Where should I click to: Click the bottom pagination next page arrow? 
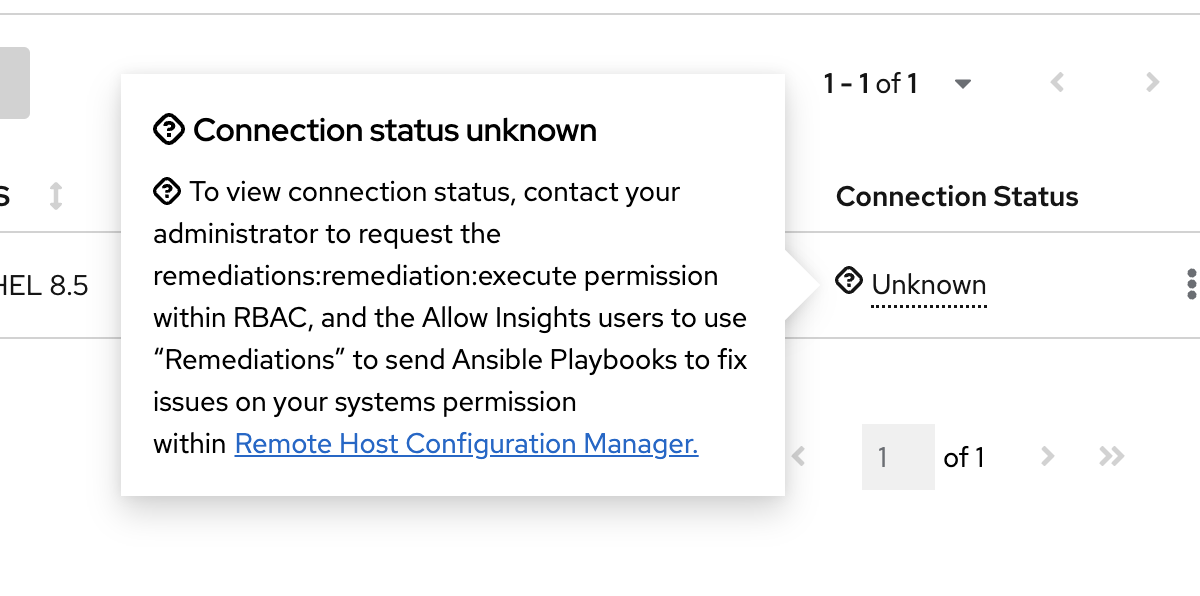pos(1047,457)
